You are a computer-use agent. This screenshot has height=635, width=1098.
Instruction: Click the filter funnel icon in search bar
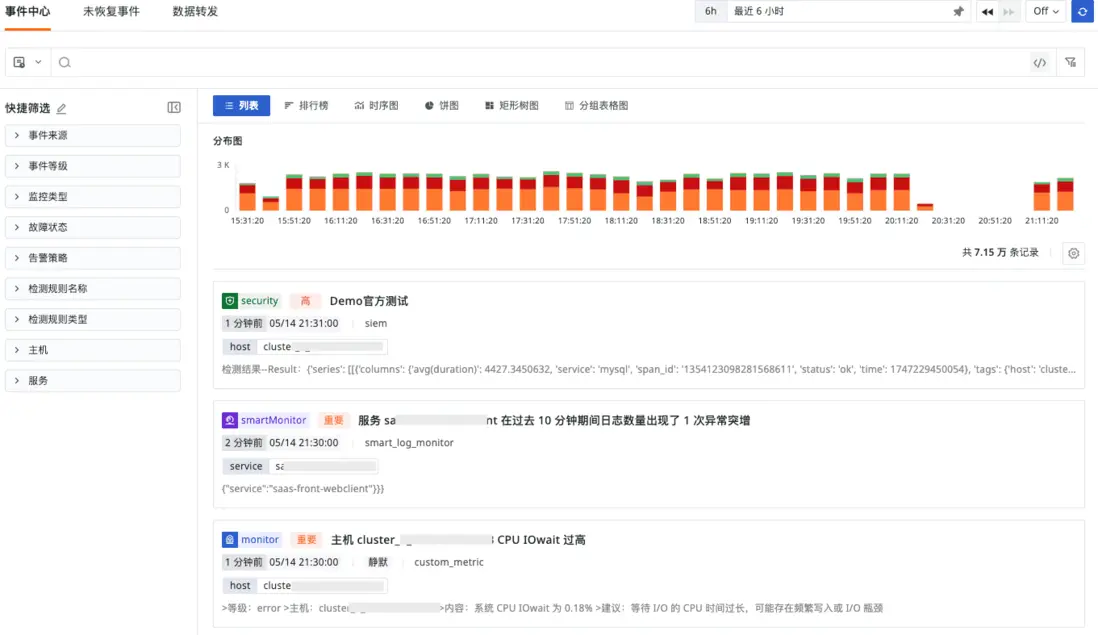(x=1070, y=62)
